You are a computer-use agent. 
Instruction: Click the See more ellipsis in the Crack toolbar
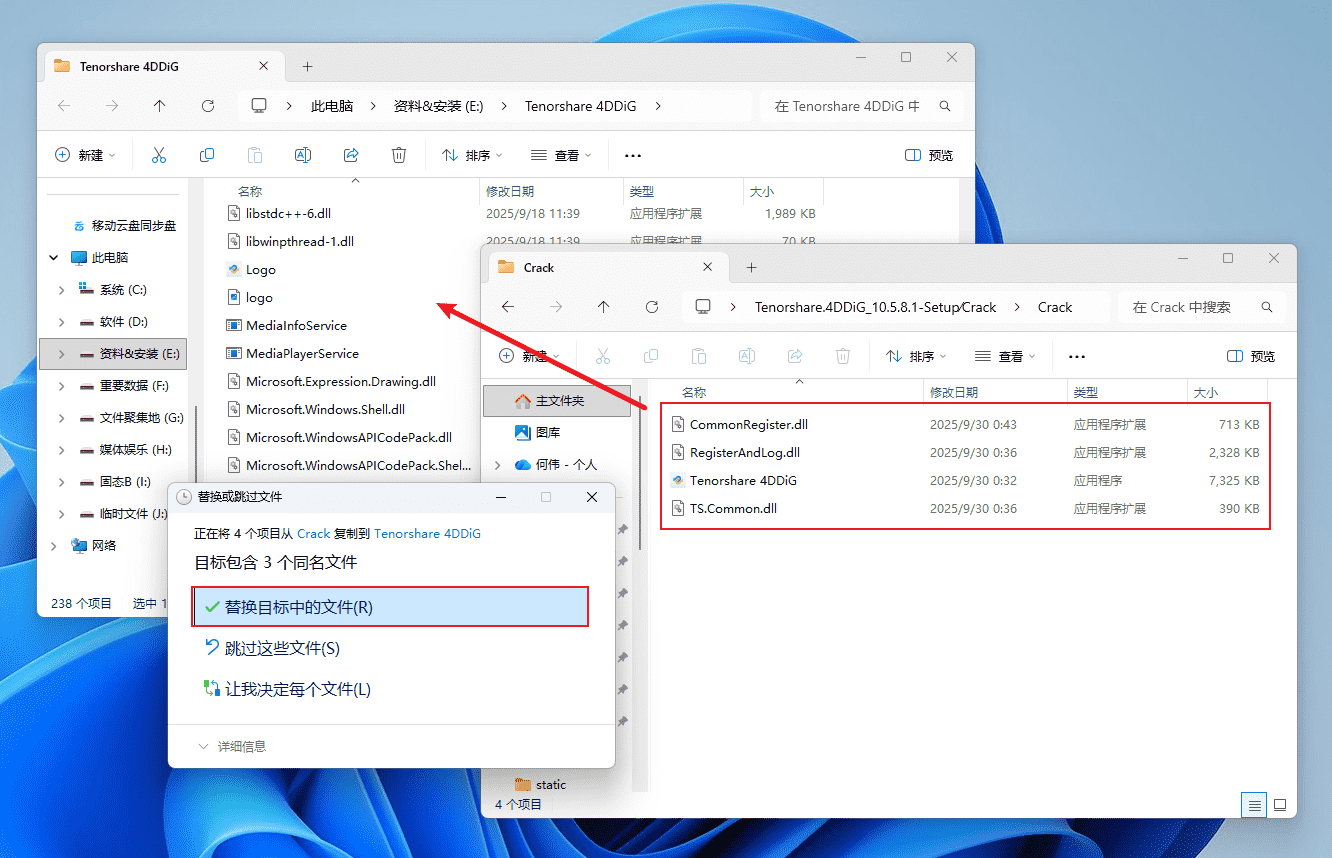pyautogui.click(x=1076, y=356)
